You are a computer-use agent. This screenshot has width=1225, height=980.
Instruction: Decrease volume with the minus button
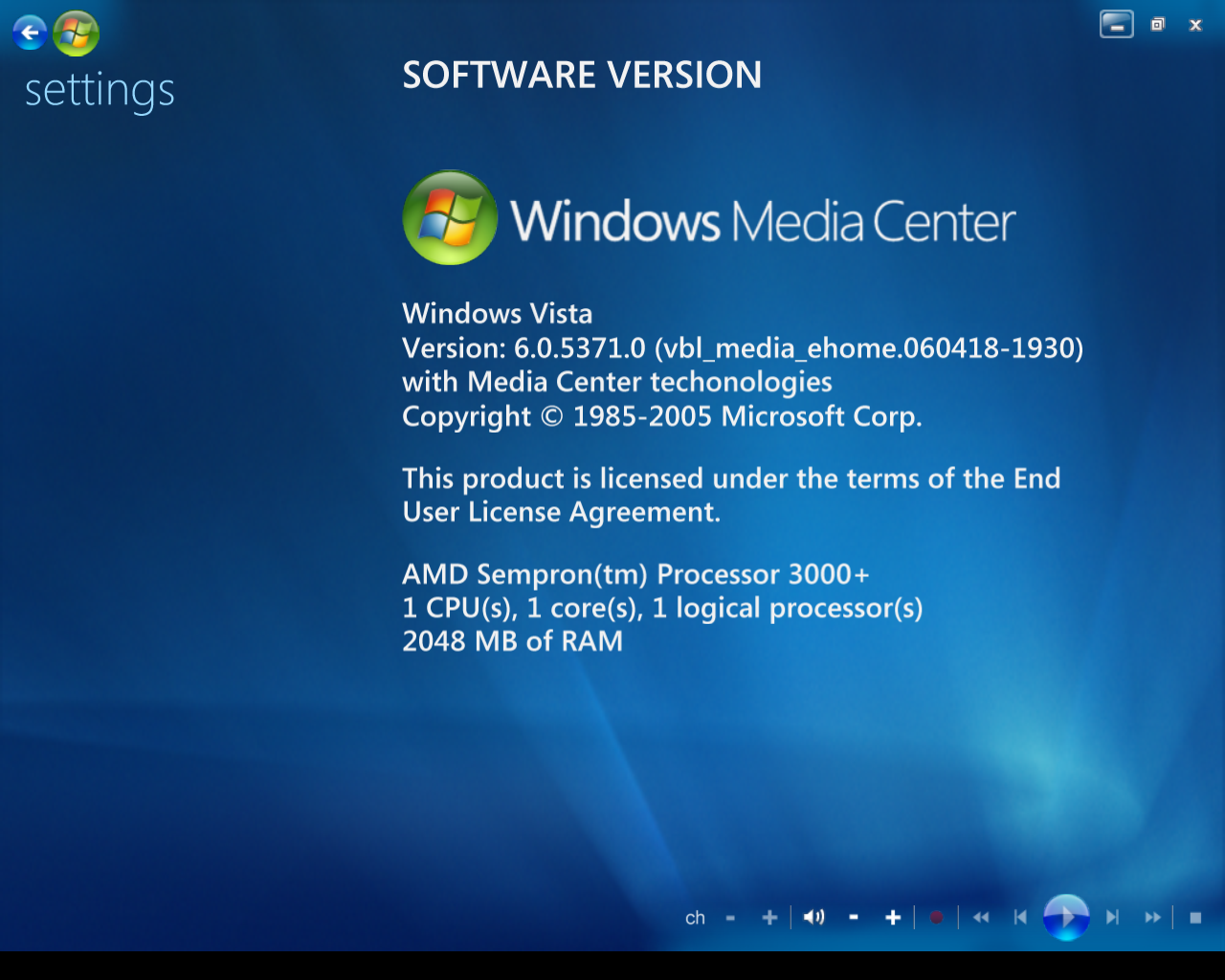pos(854,918)
